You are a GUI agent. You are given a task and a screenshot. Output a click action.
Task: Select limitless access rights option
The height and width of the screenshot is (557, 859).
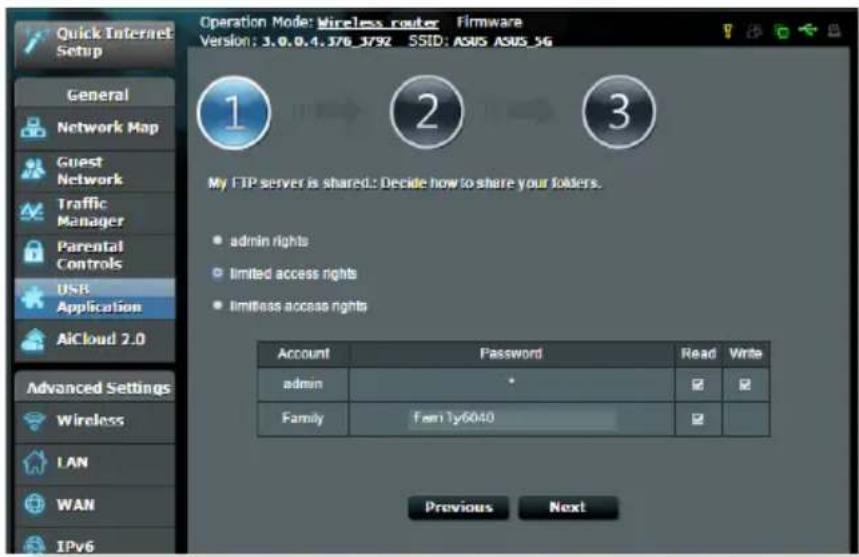pyautogui.click(x=217, y=305)
